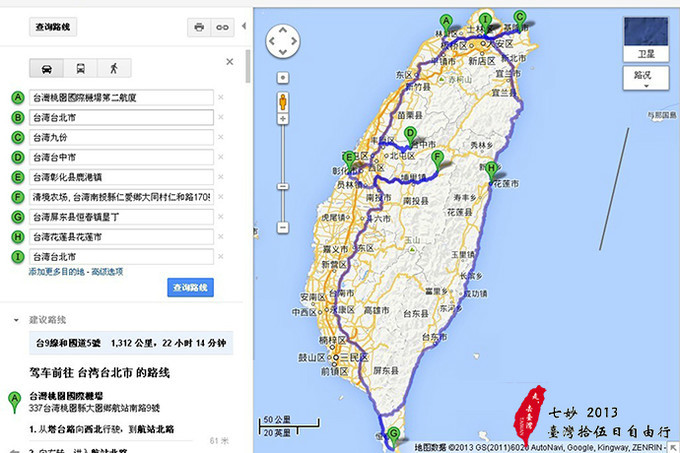Screen dimensions: 680x453
Task: Click the 台湾花莲县花莲市 input field
Action: point(121,237)
